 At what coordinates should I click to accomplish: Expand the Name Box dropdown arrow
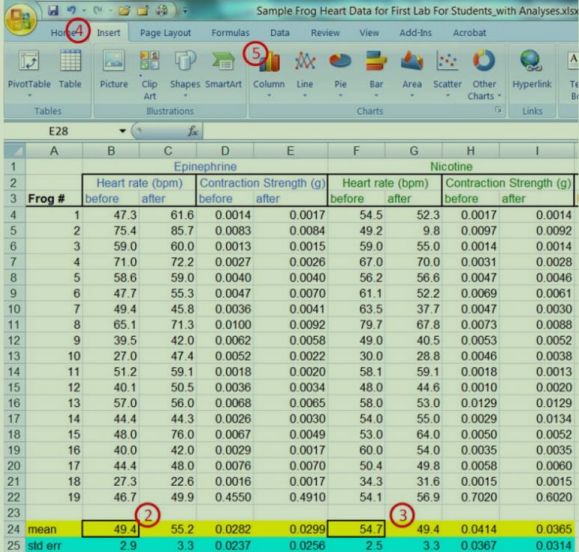point(122,131)
